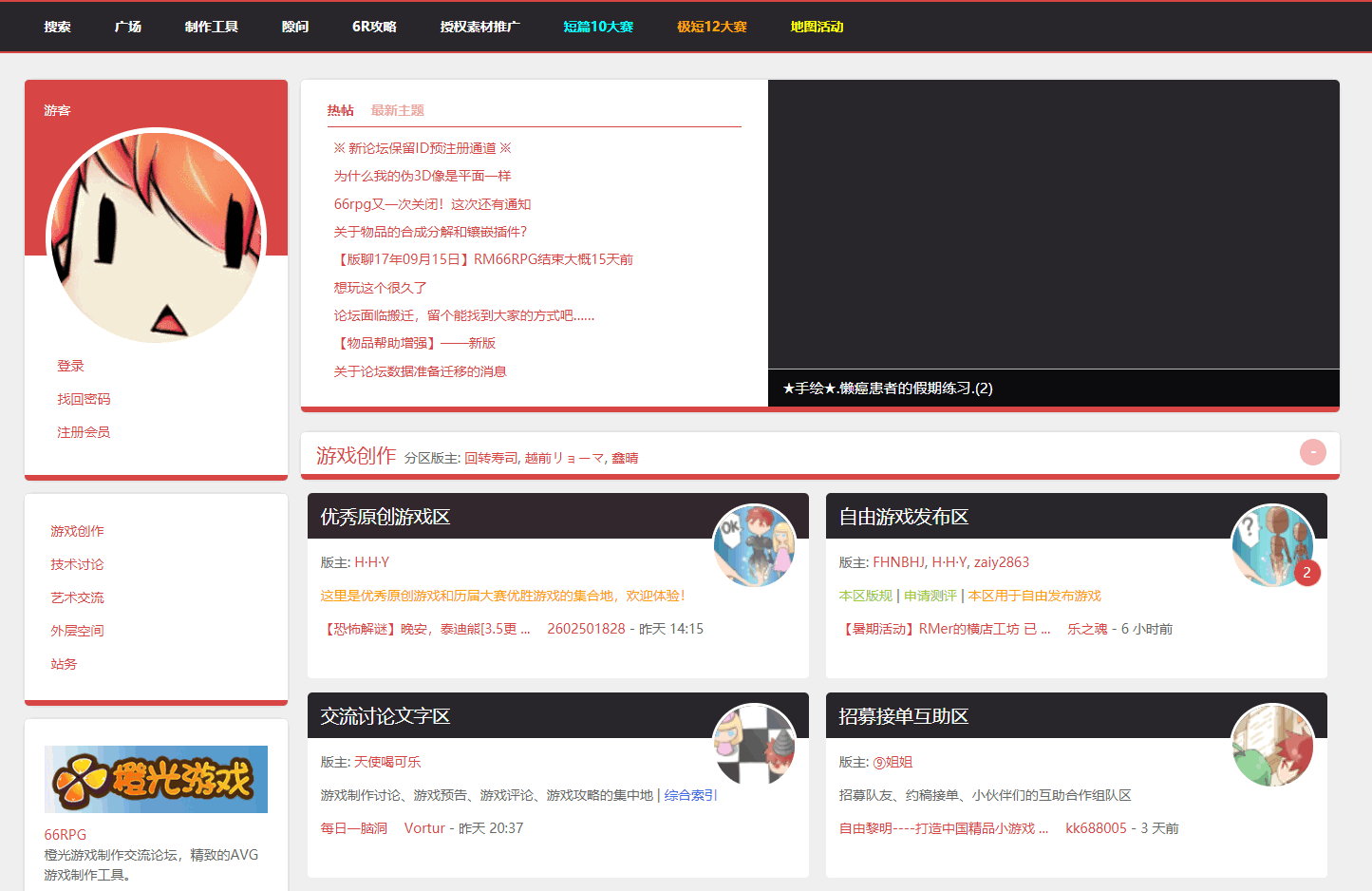Open the 优秀原创游戏区 forum title

(x=385, y=517)
